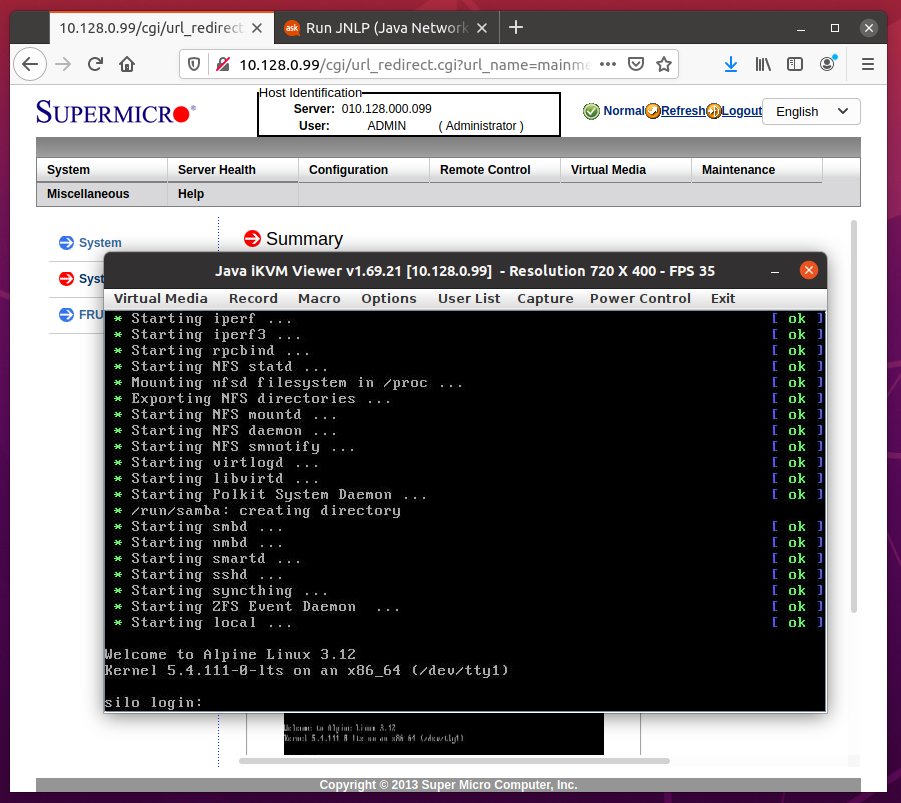Open the Capture menu in iKVM

[x=545, y=298]
